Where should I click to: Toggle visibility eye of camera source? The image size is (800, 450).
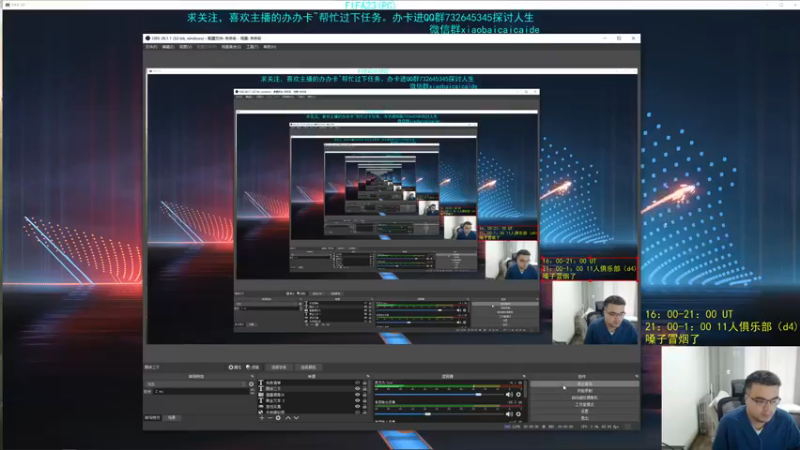[x=358, y=394]
